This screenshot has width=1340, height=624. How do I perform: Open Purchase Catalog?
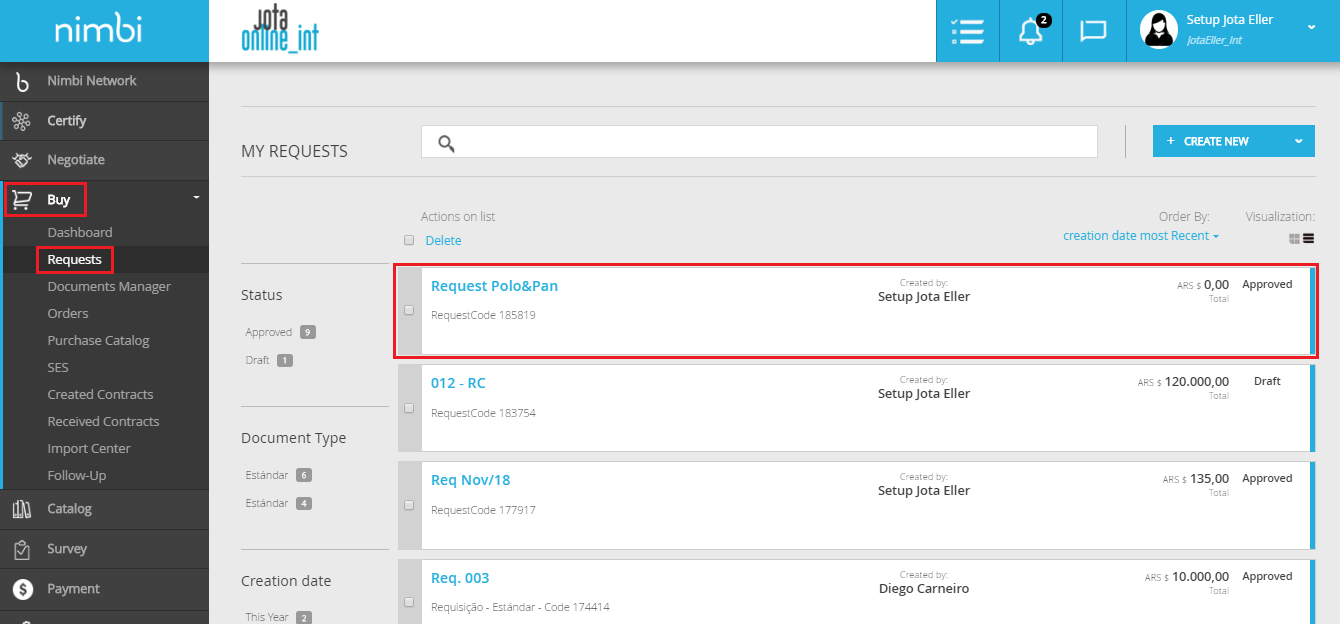[98, 340]
